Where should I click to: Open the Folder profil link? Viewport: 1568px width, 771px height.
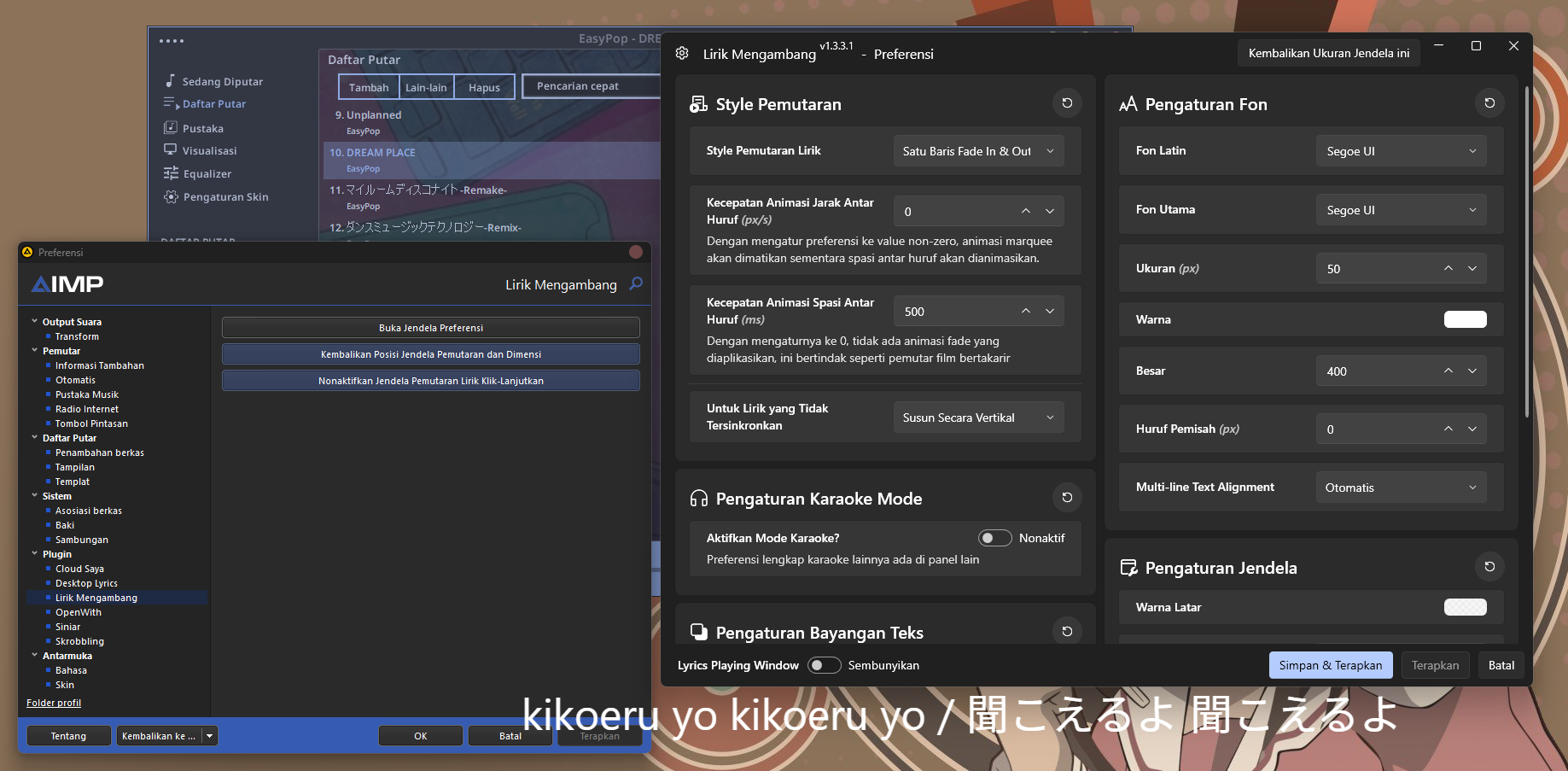click(54, 703)
